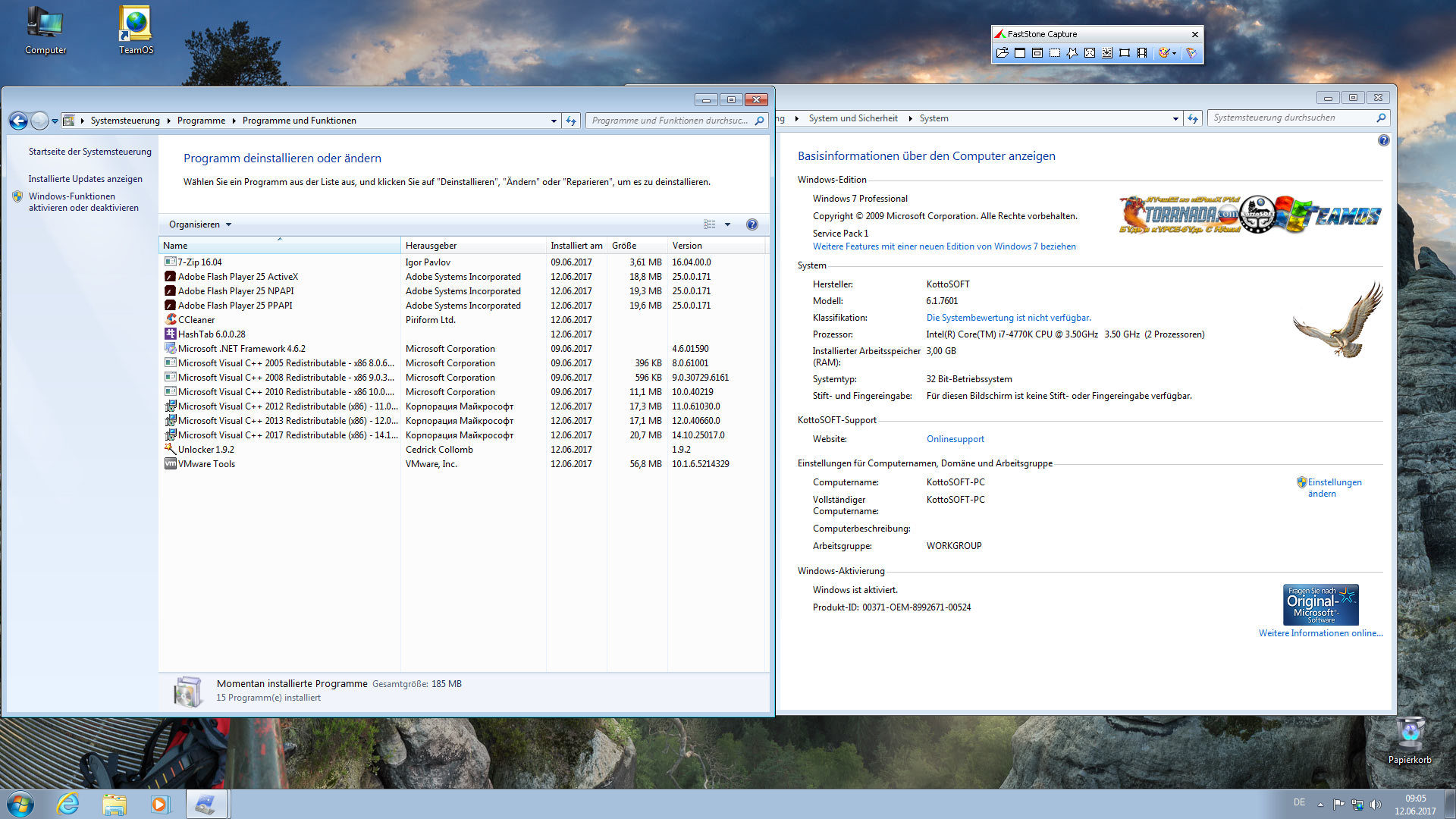Image resolution: width=1456 pixels, height=819 pixels.
Task: Select FastStone Capture Scrolling Window tool
Action: click(x=1107, y=53)
